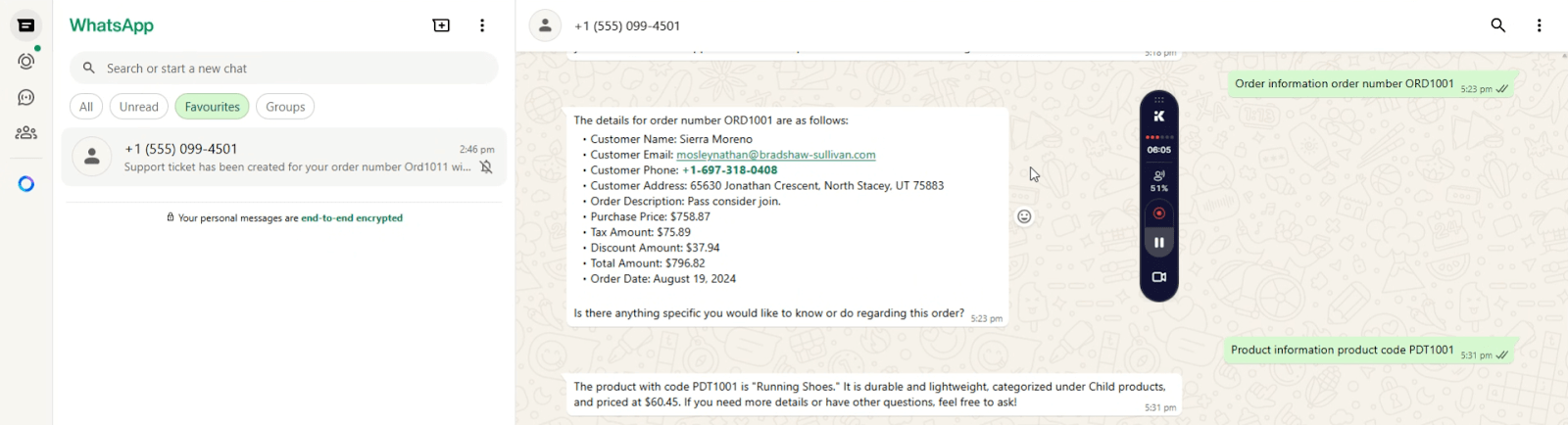Image resolution: width=1568 pixels, height=425 pixels.
Task: React to order details message with emoji
Action: point(1024,216)
